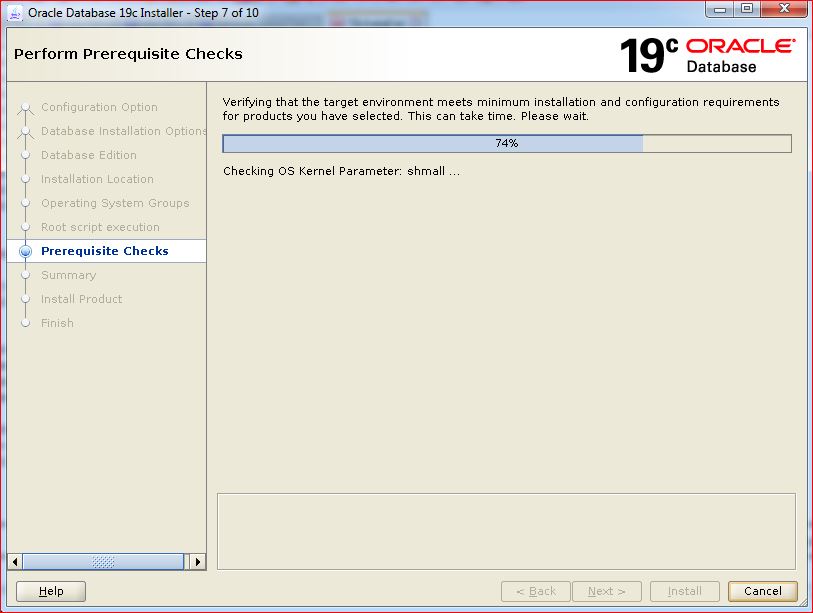Click the Configuration Option step marker icon
The width and height of the screenshot is (813, 613).
tap(25, 108)
